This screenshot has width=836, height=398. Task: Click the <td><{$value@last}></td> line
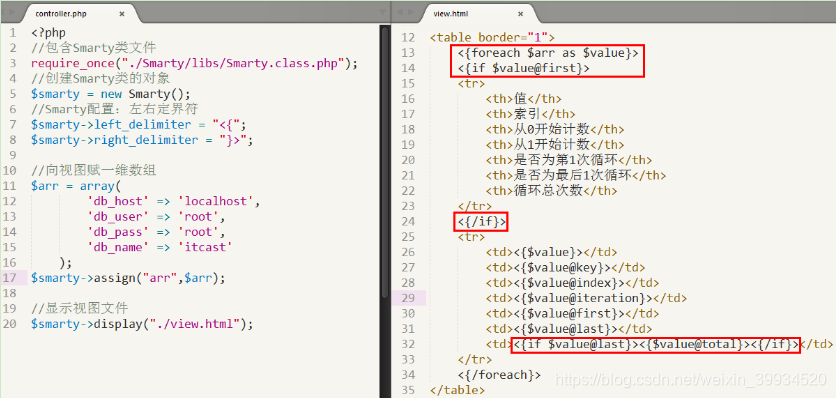(x=568, y=329)
